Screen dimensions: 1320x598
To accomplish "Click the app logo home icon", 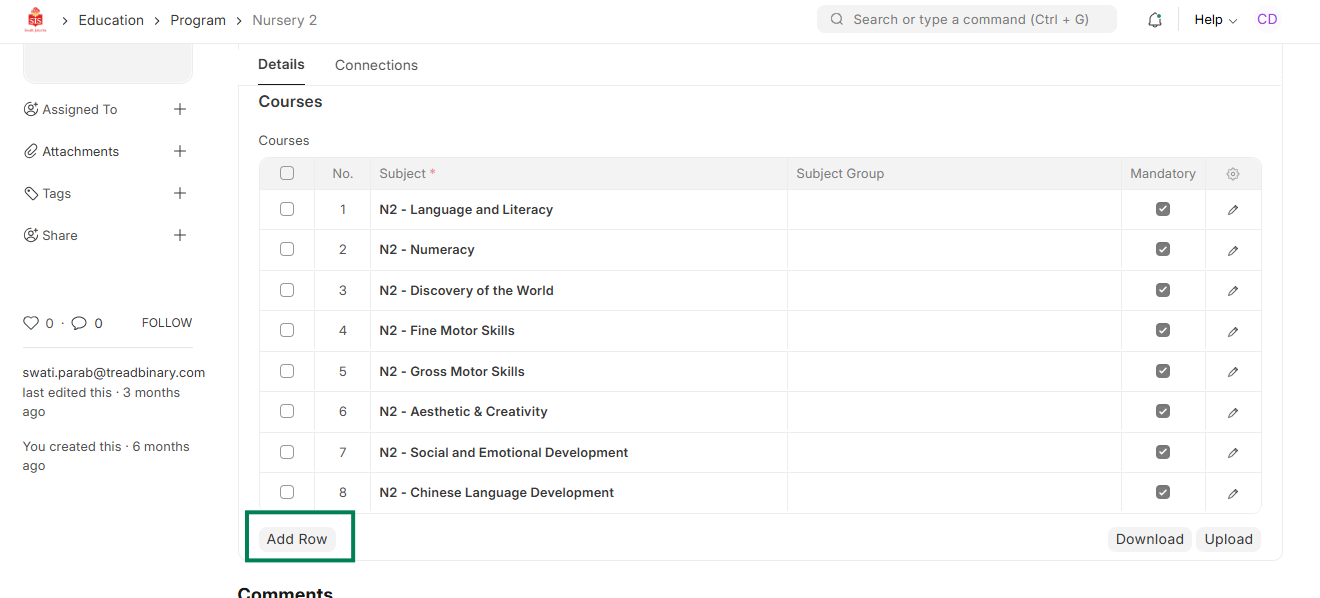I will [x=36, y=20].
